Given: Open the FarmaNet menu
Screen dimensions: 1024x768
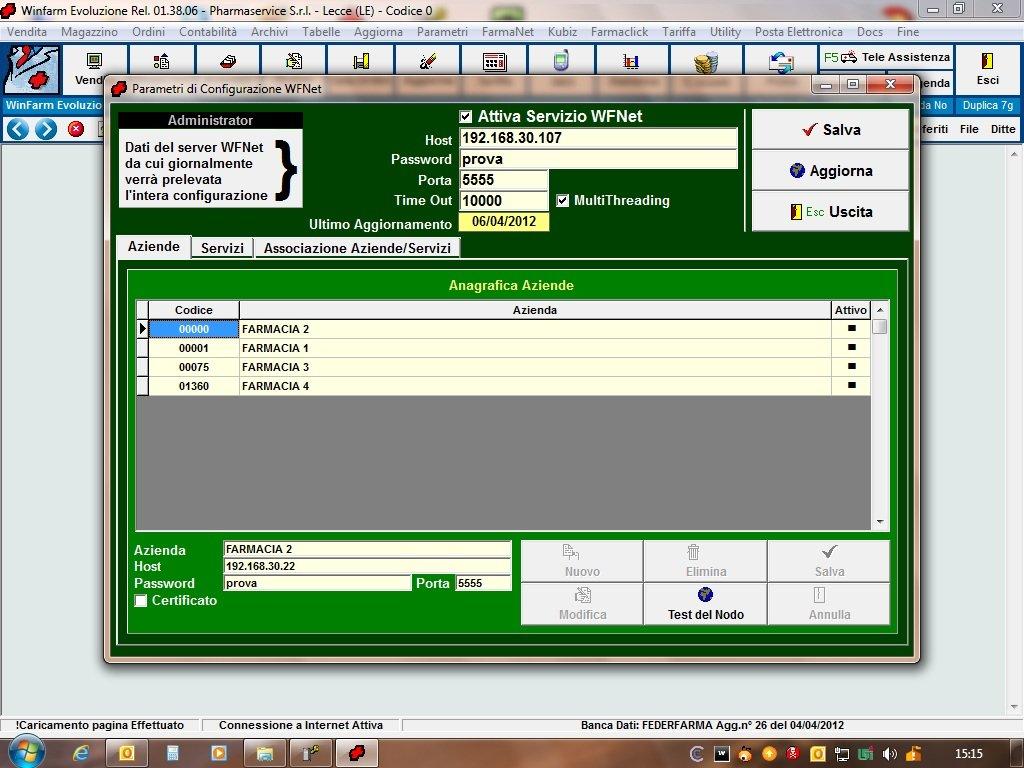Looking at the screenshot, I should pos(507,32).
